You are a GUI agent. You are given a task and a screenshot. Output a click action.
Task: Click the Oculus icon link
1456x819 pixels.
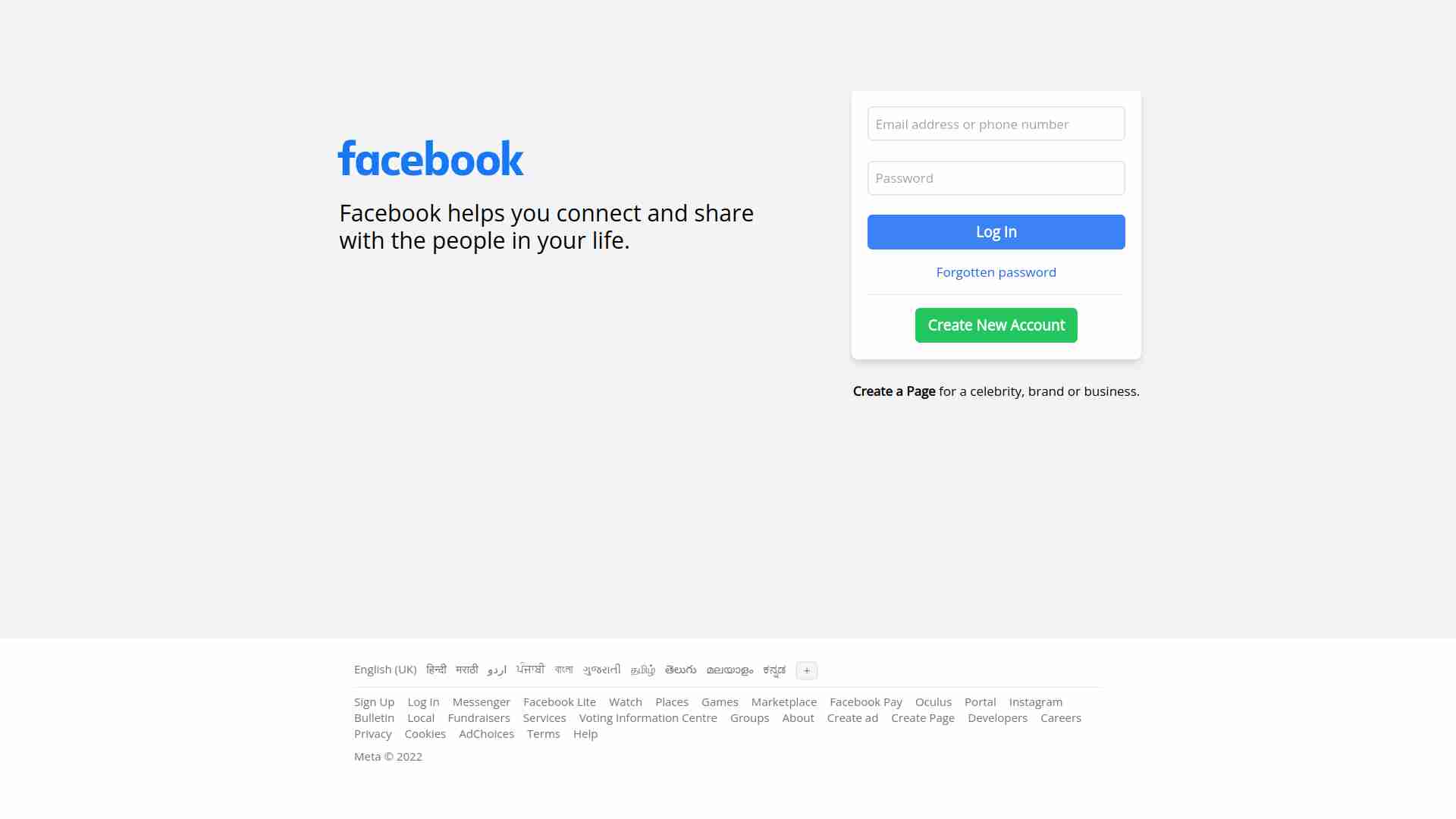933,701
